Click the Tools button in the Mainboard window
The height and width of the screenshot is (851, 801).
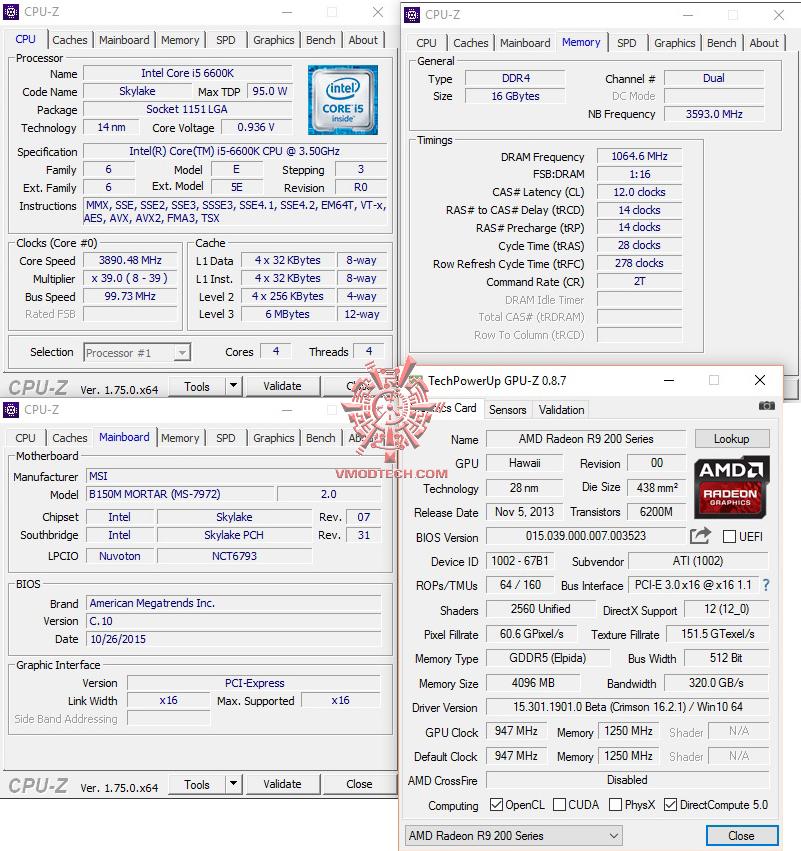click(x=197, y=784)
